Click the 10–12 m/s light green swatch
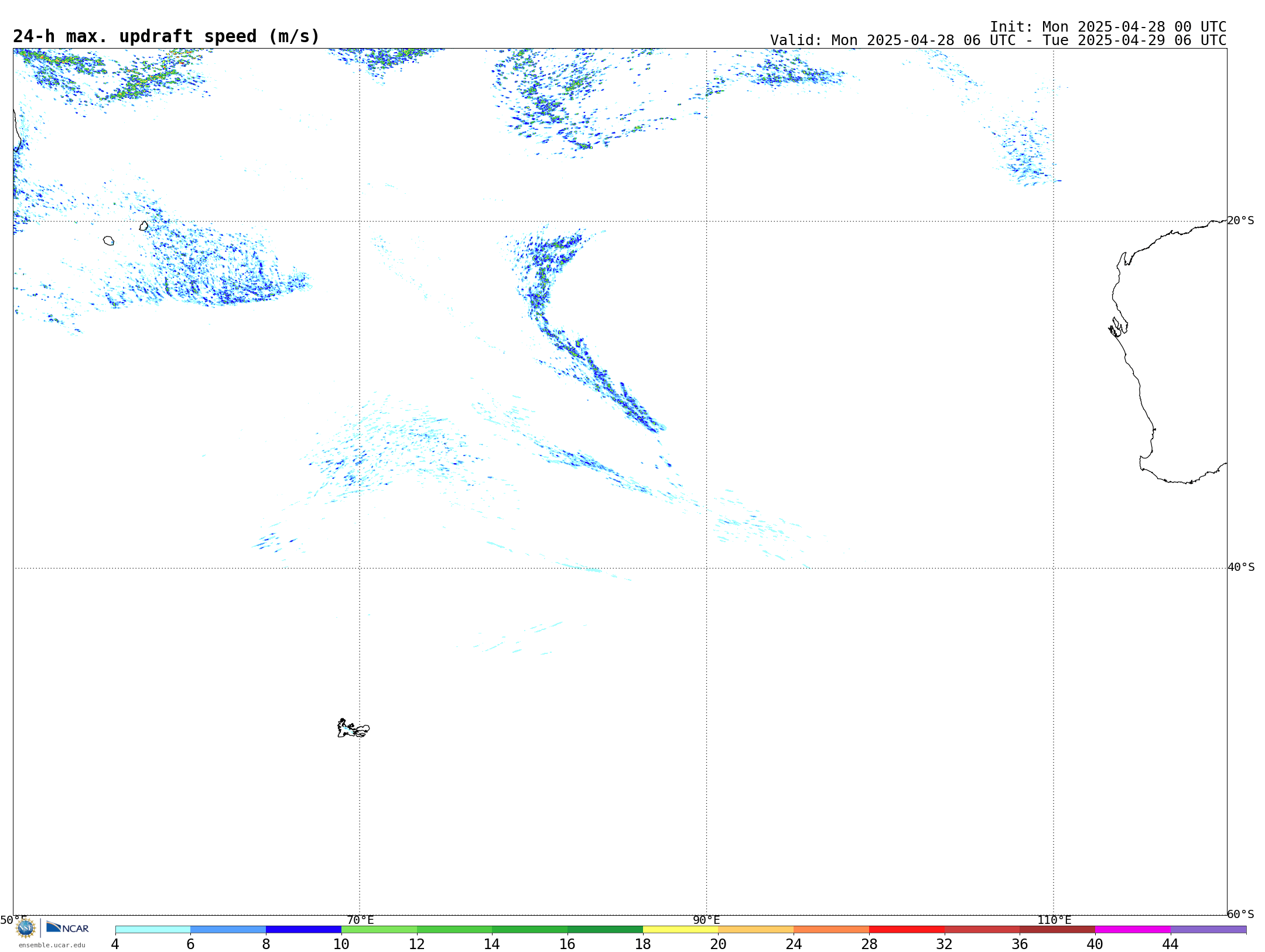The image size is (1265, 952). click(x=379, y=929)
